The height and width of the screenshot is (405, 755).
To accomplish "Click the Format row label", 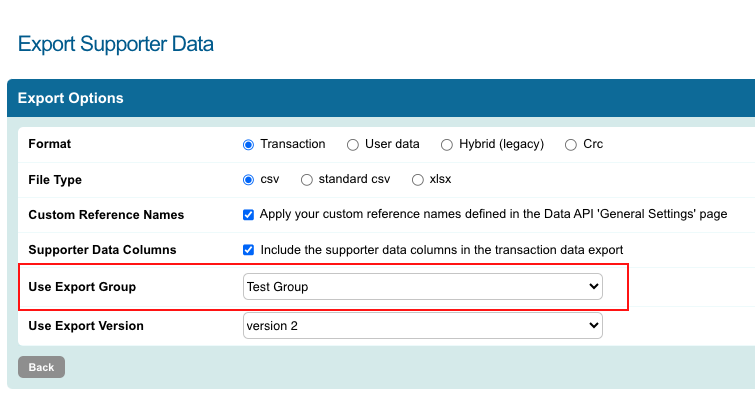I will (x=50, y=145).
